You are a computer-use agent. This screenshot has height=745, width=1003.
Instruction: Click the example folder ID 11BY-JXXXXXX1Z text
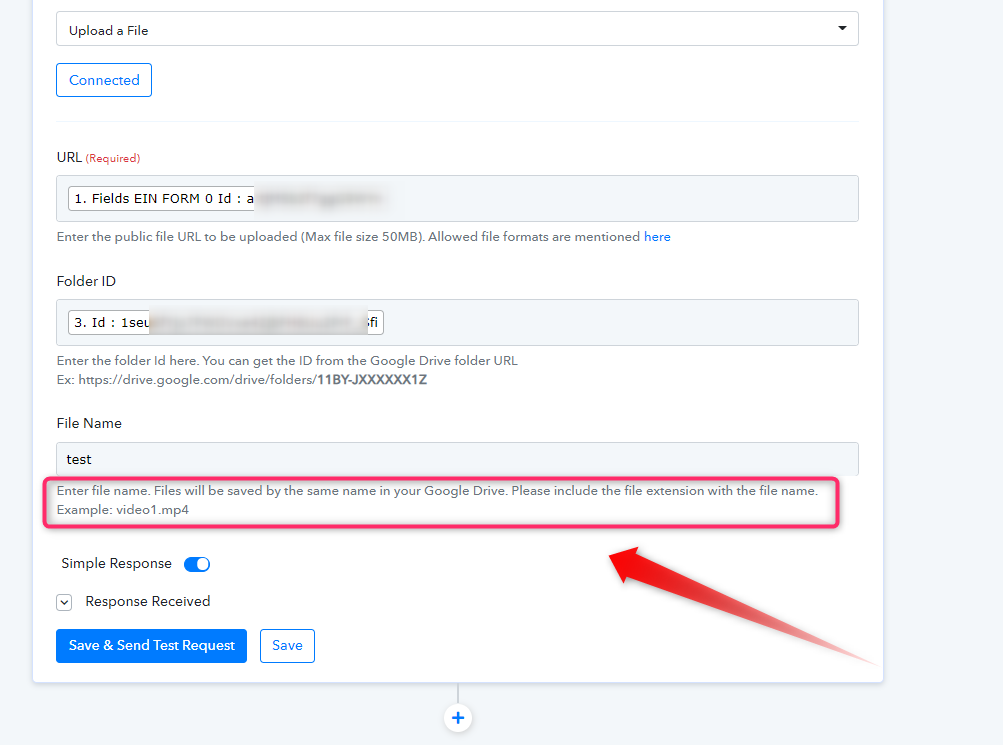pyautogui.click(x=372, y=381)
